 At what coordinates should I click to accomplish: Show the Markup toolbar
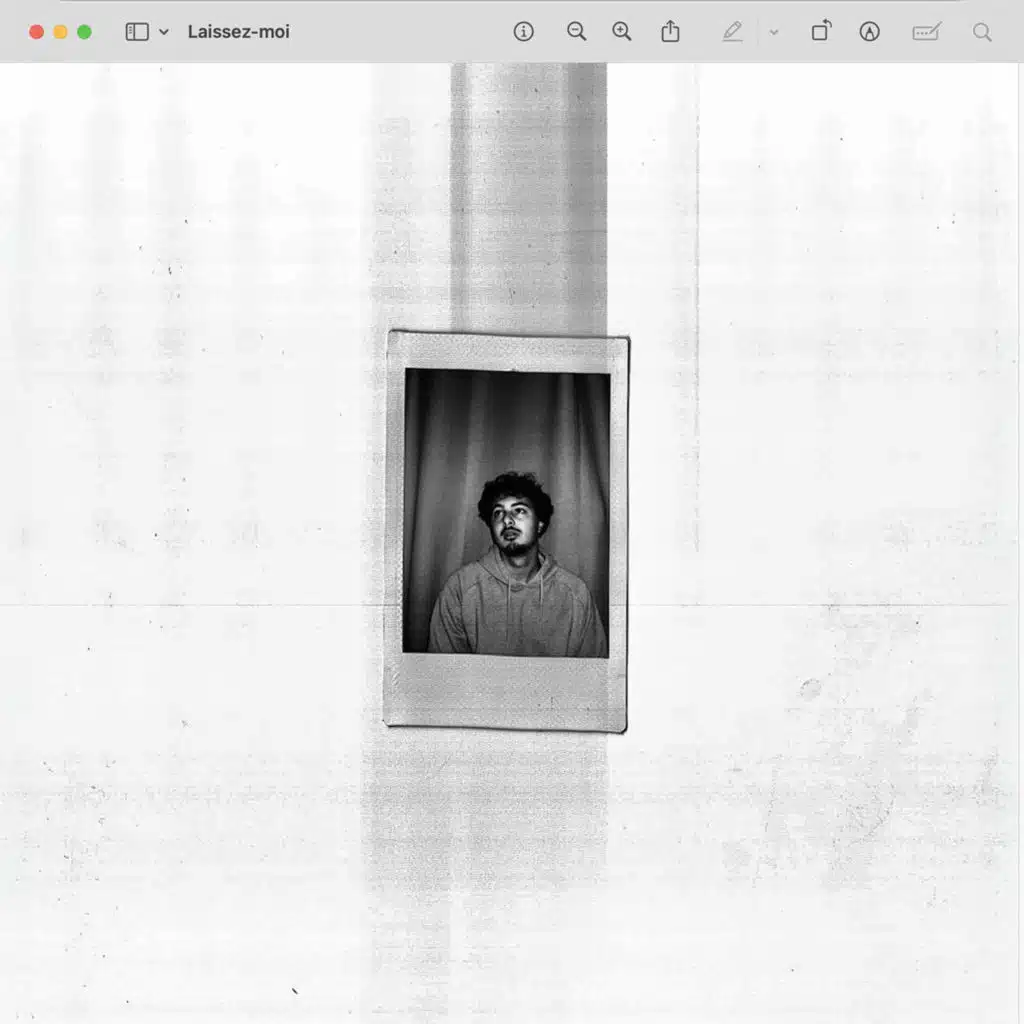pyautogui.click(x=870, y=32)
